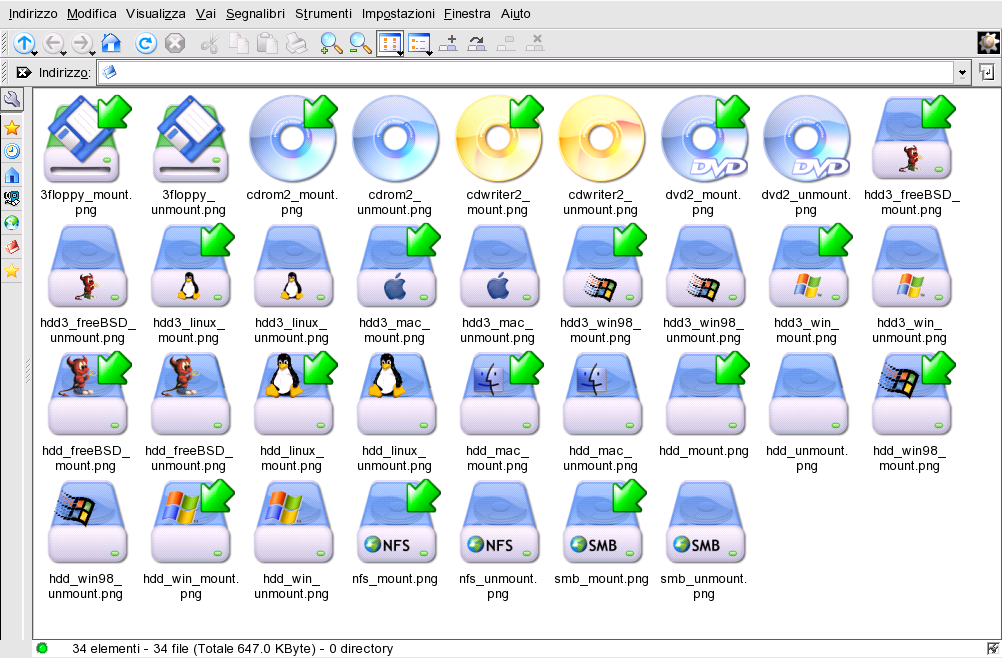Open the history clock sidebar tab
1002x658 pixels.
point(12,151)
